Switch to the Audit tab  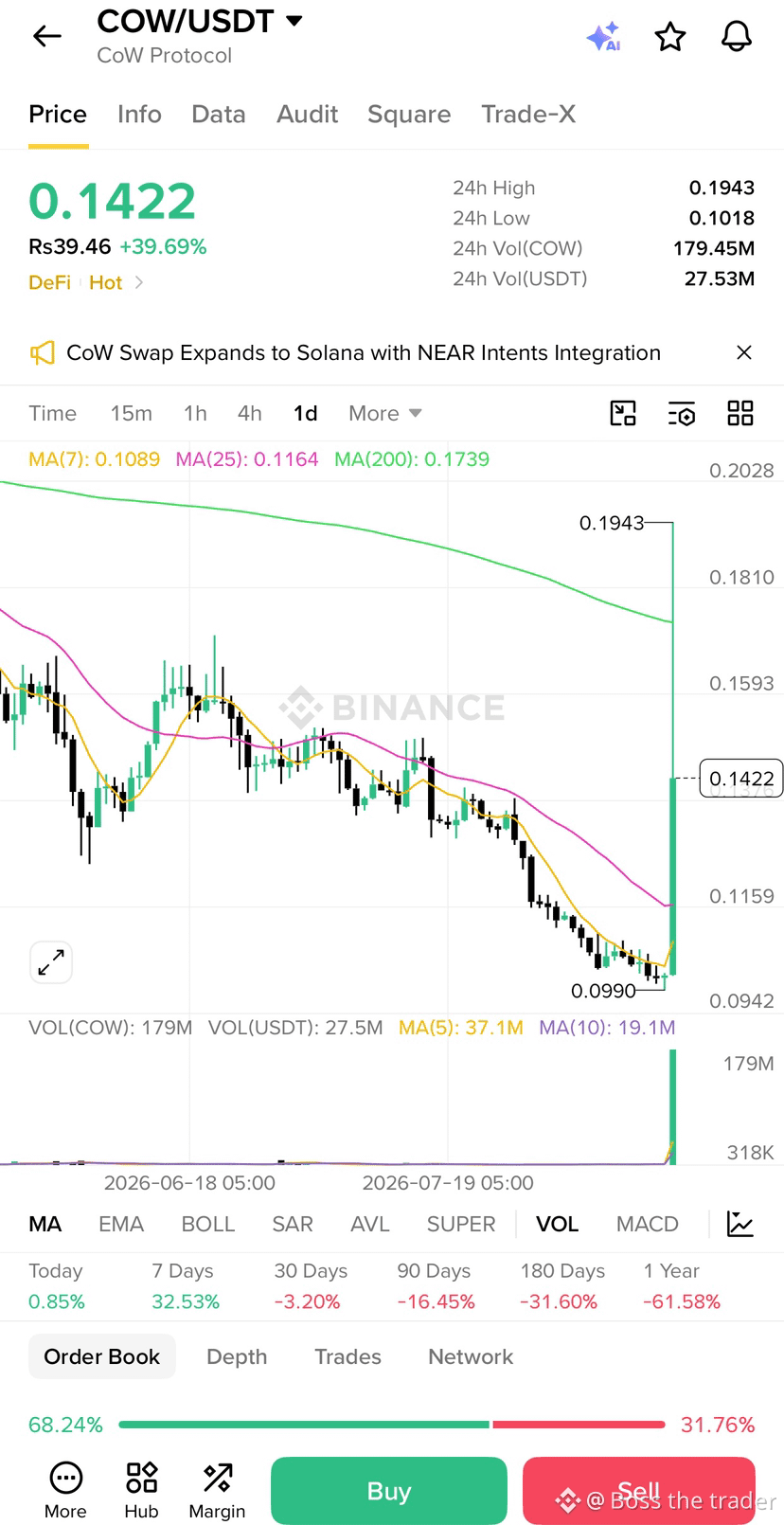pyautogui.click(x=307, y=115)
